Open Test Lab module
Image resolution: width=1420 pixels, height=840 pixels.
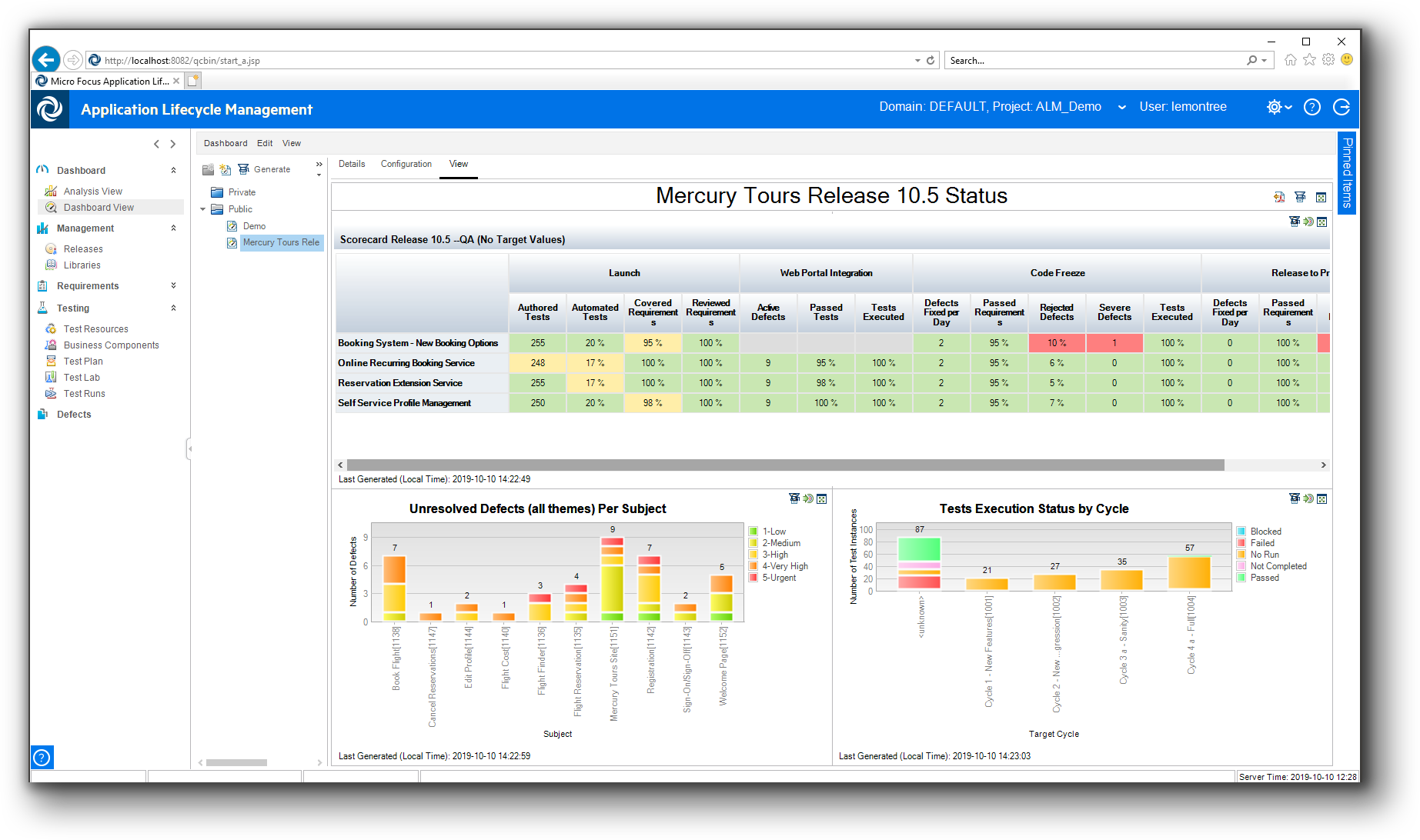pyautogui.click(x=82, y=377)
